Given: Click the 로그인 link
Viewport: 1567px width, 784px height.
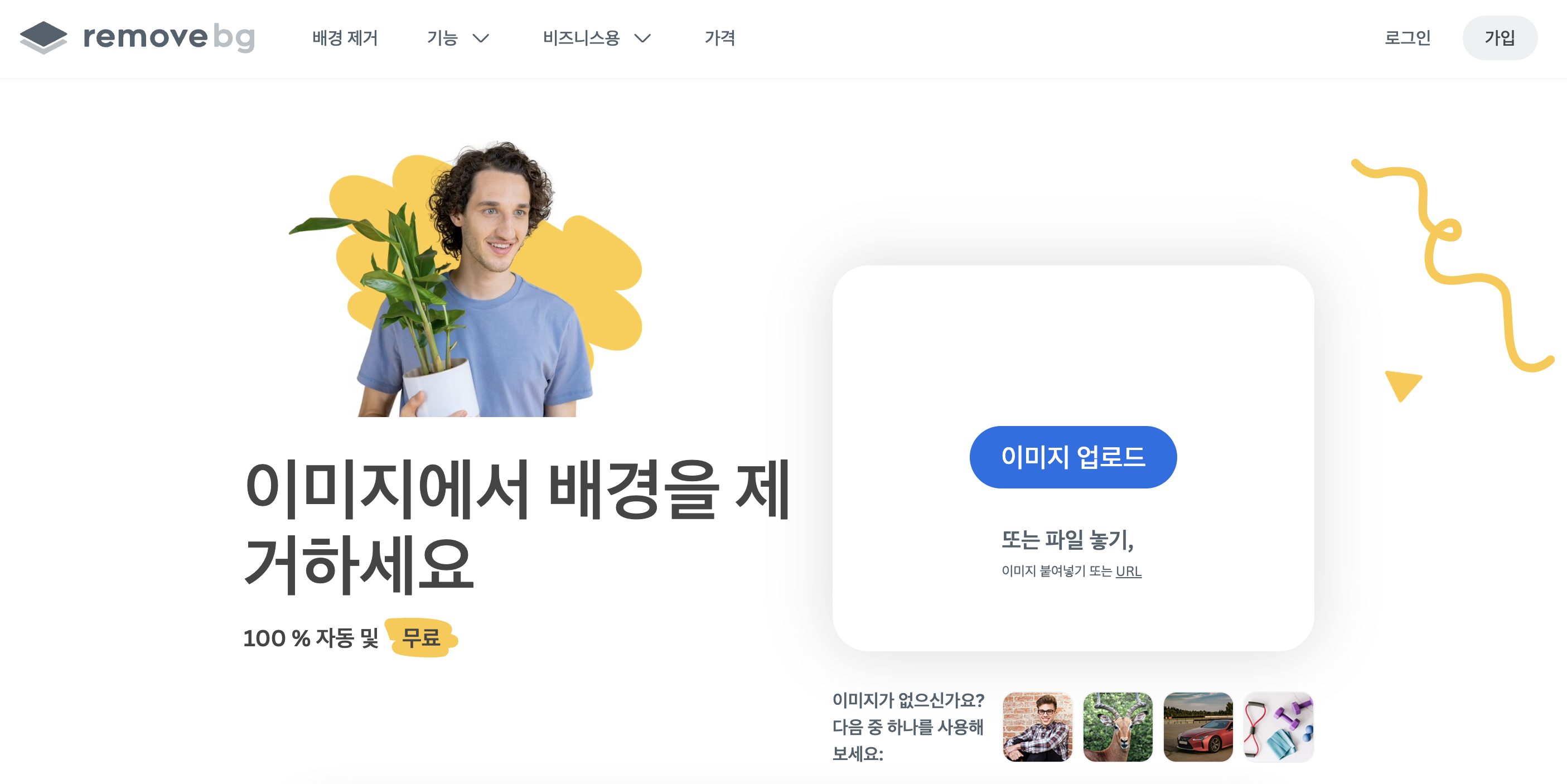Looking at the screenshot, I should pos(1408,38).
